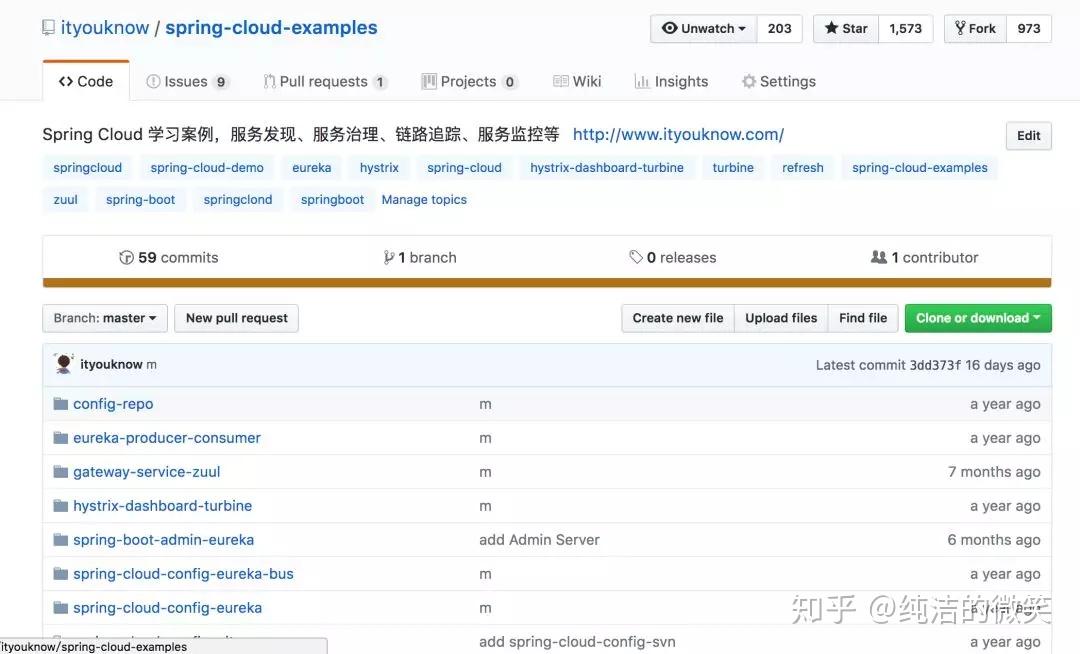Edit the repository description
The height and width of the screenshot is (654, 1080).
click(1028, 135)
